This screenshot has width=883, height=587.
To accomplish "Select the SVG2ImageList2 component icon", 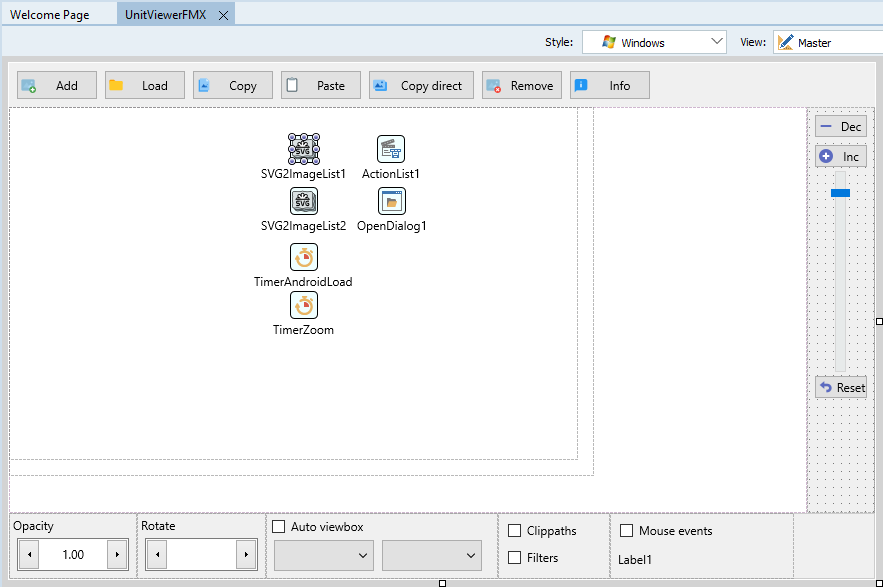I will (303, 201).
